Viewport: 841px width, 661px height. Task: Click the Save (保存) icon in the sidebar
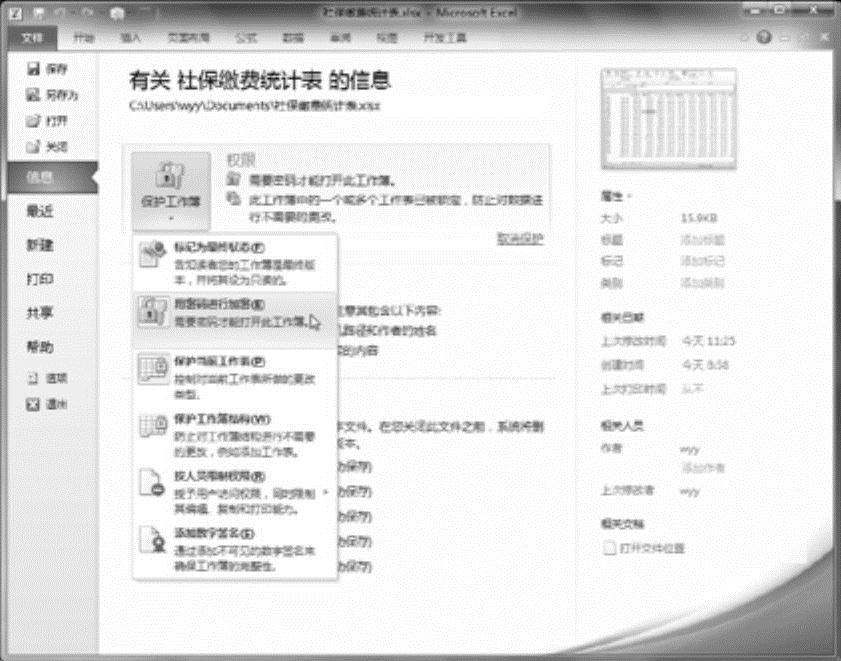[x=34, y=69]
